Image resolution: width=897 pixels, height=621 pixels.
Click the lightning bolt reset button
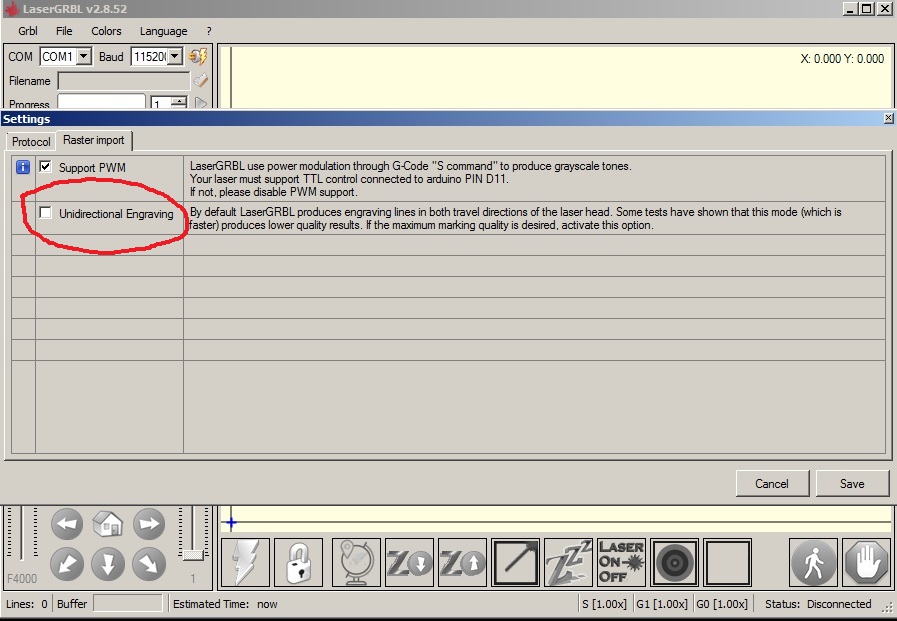245,562
